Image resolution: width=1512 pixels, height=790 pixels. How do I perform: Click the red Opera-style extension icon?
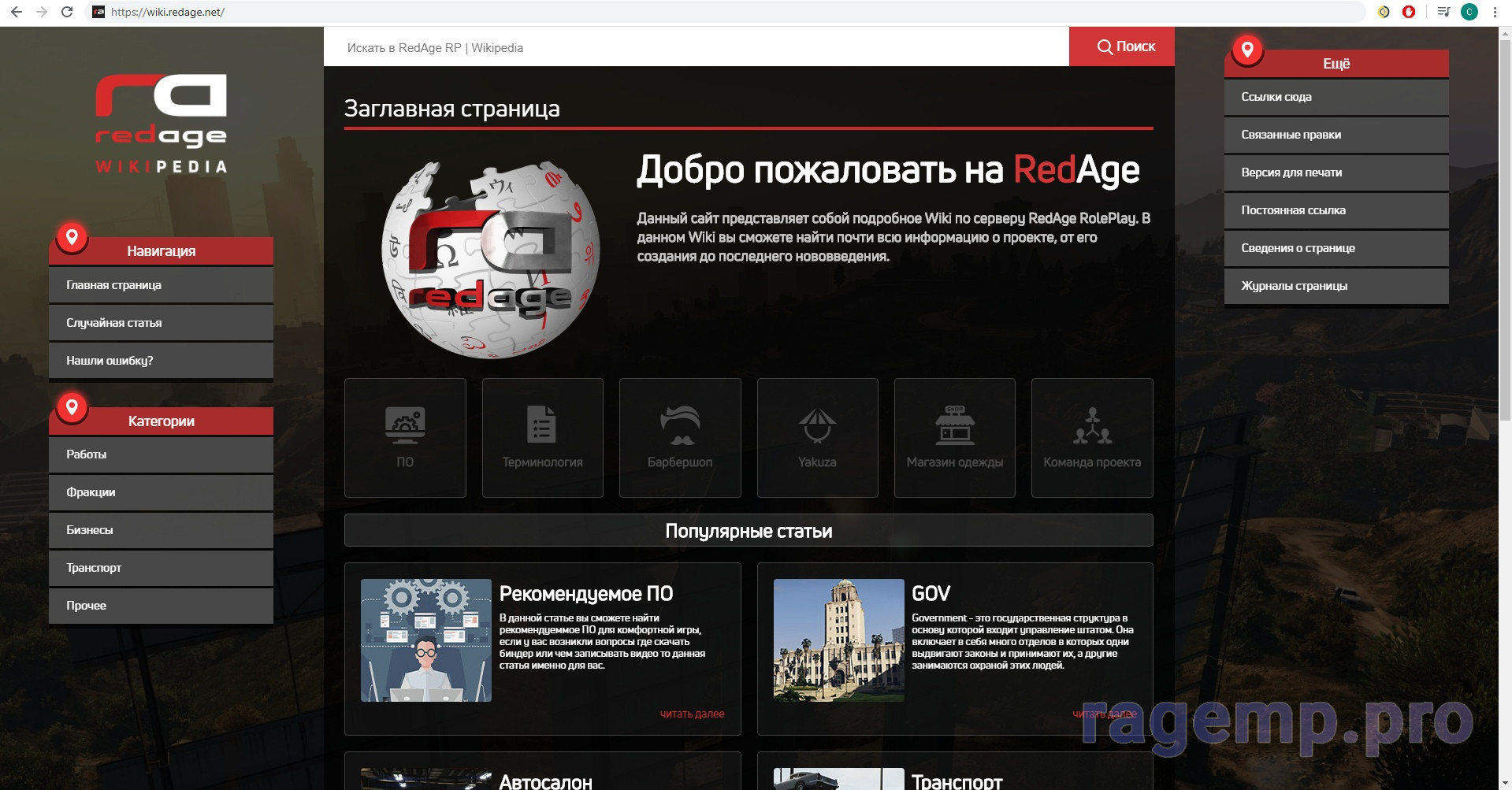pos(1409,12)
